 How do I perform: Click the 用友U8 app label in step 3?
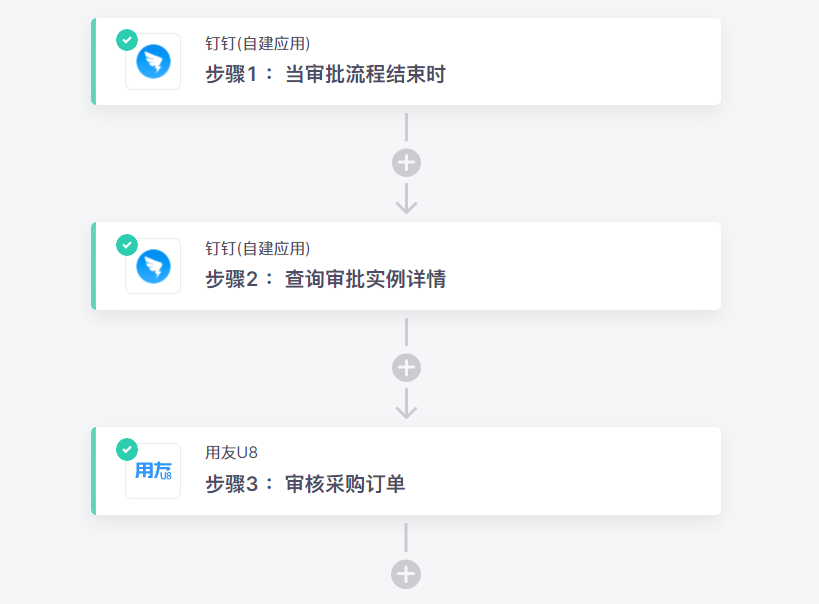click(232, 453)
